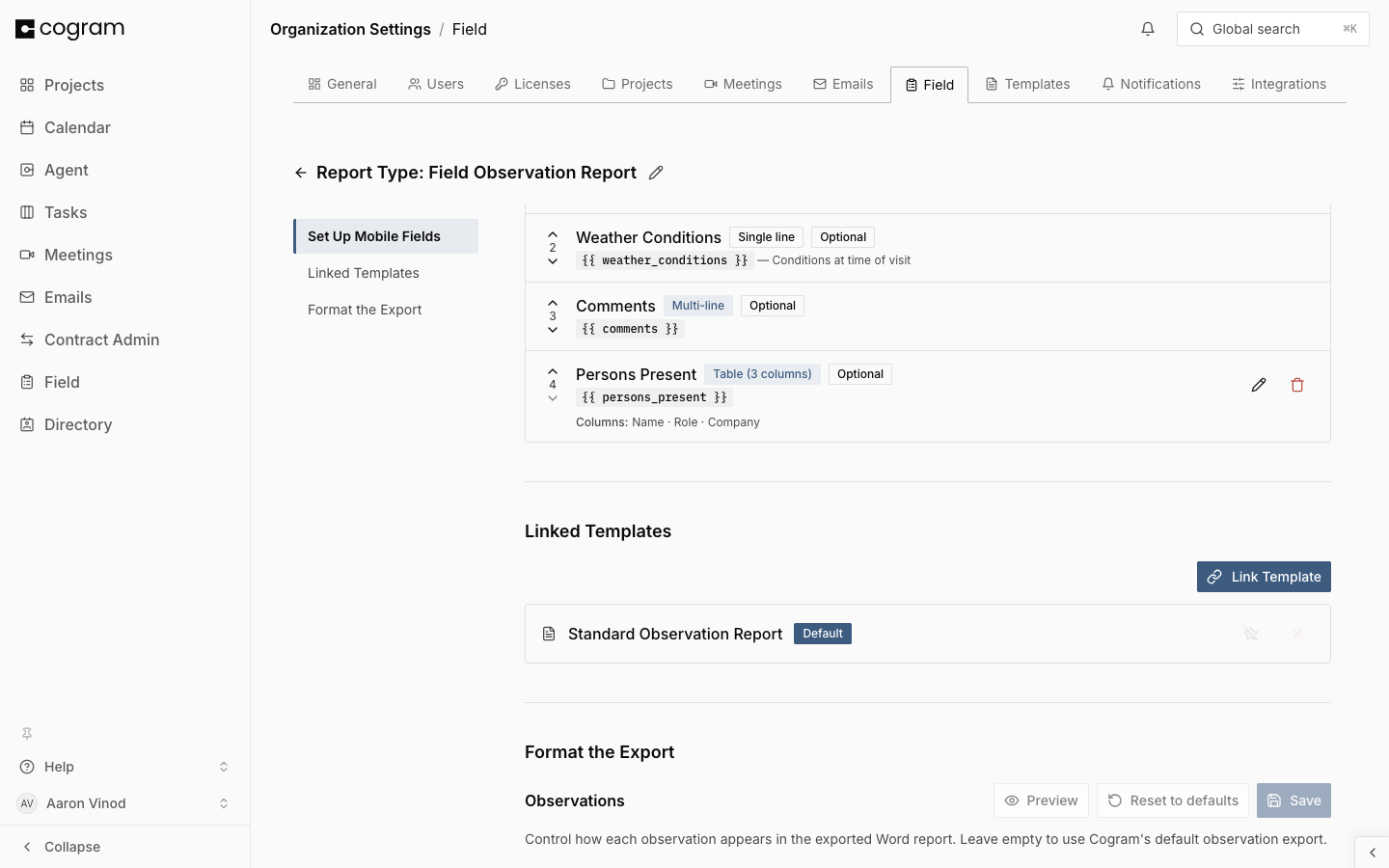This screenshot has height=868, width=1389.
Task: Move Weather Conditions field up
Action: coord(553,234)
